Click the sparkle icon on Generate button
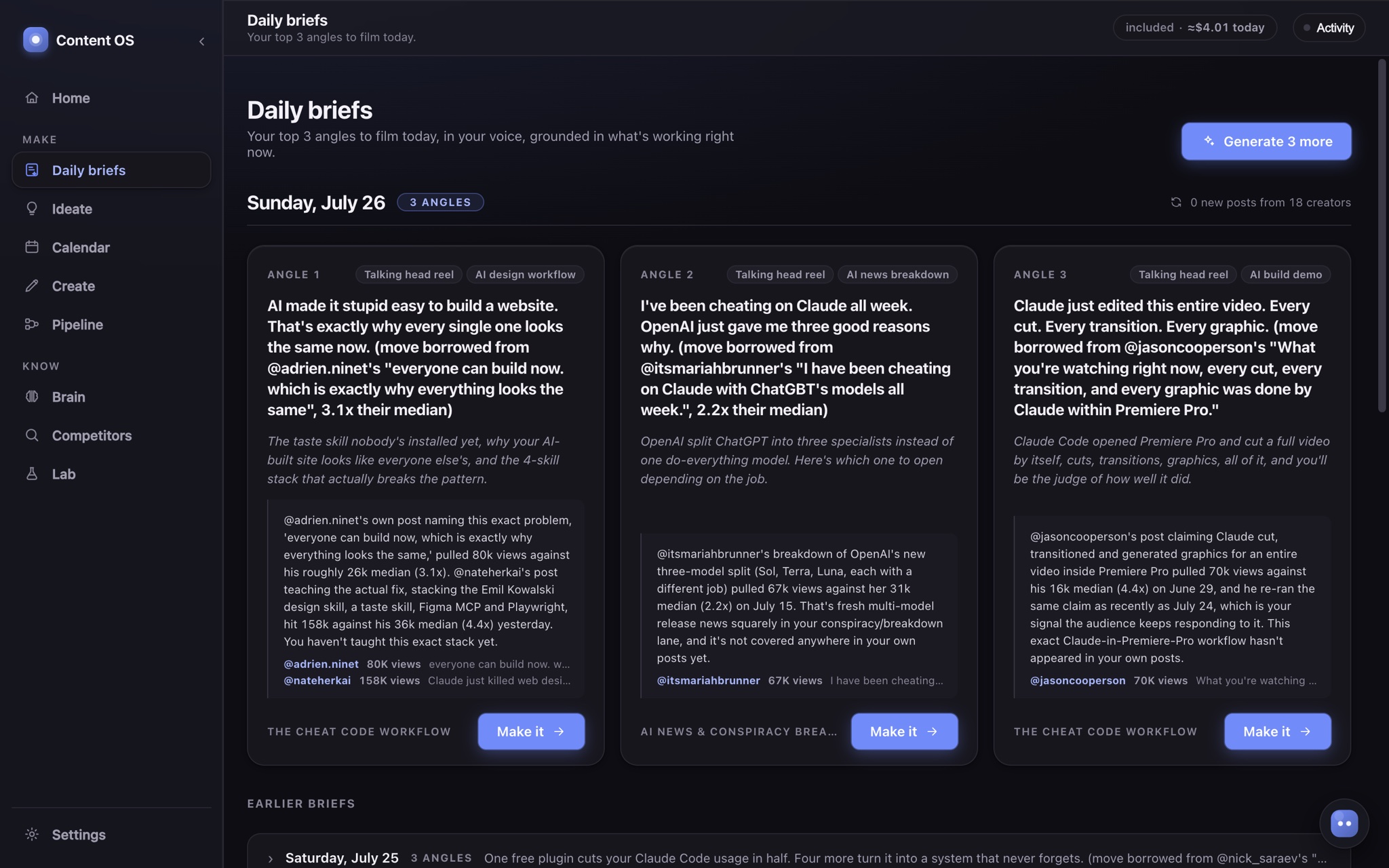The image size is (1389, 868). (1209, 141)
